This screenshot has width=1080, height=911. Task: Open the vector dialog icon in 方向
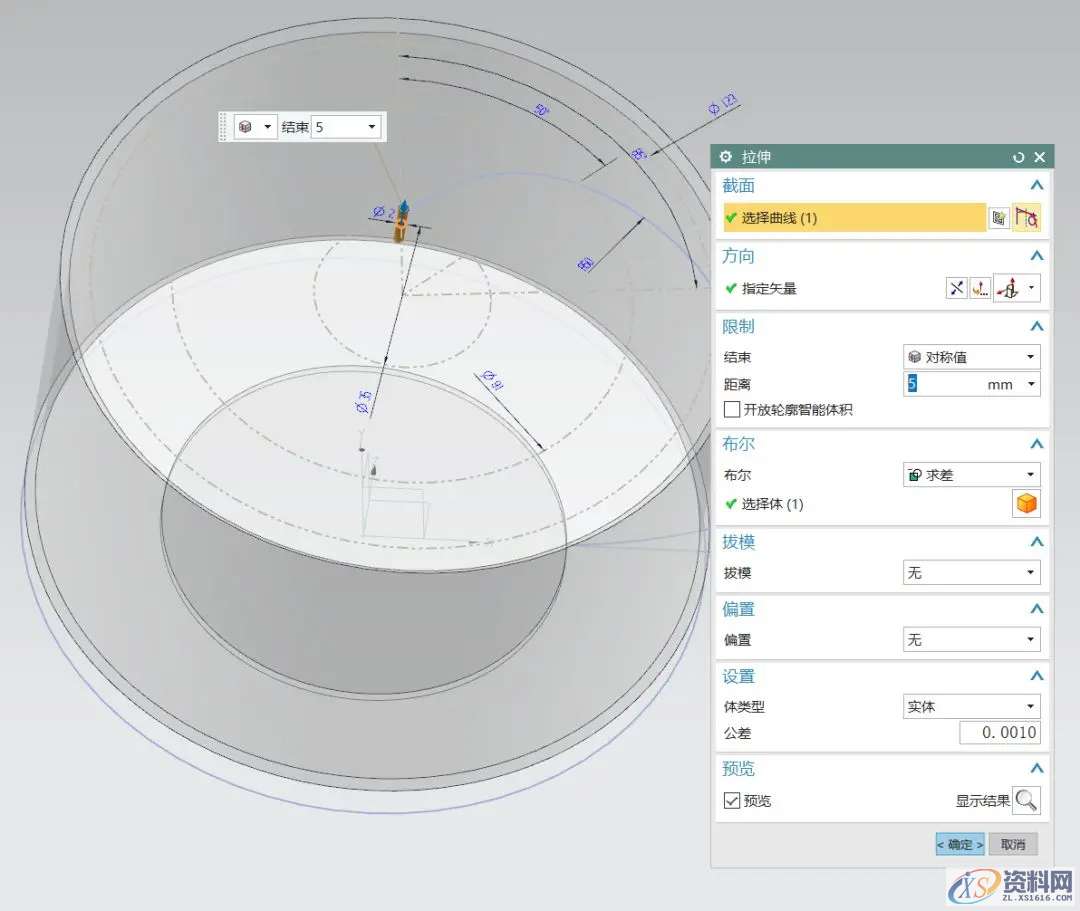pyautogui.click(x=980, y=288)
